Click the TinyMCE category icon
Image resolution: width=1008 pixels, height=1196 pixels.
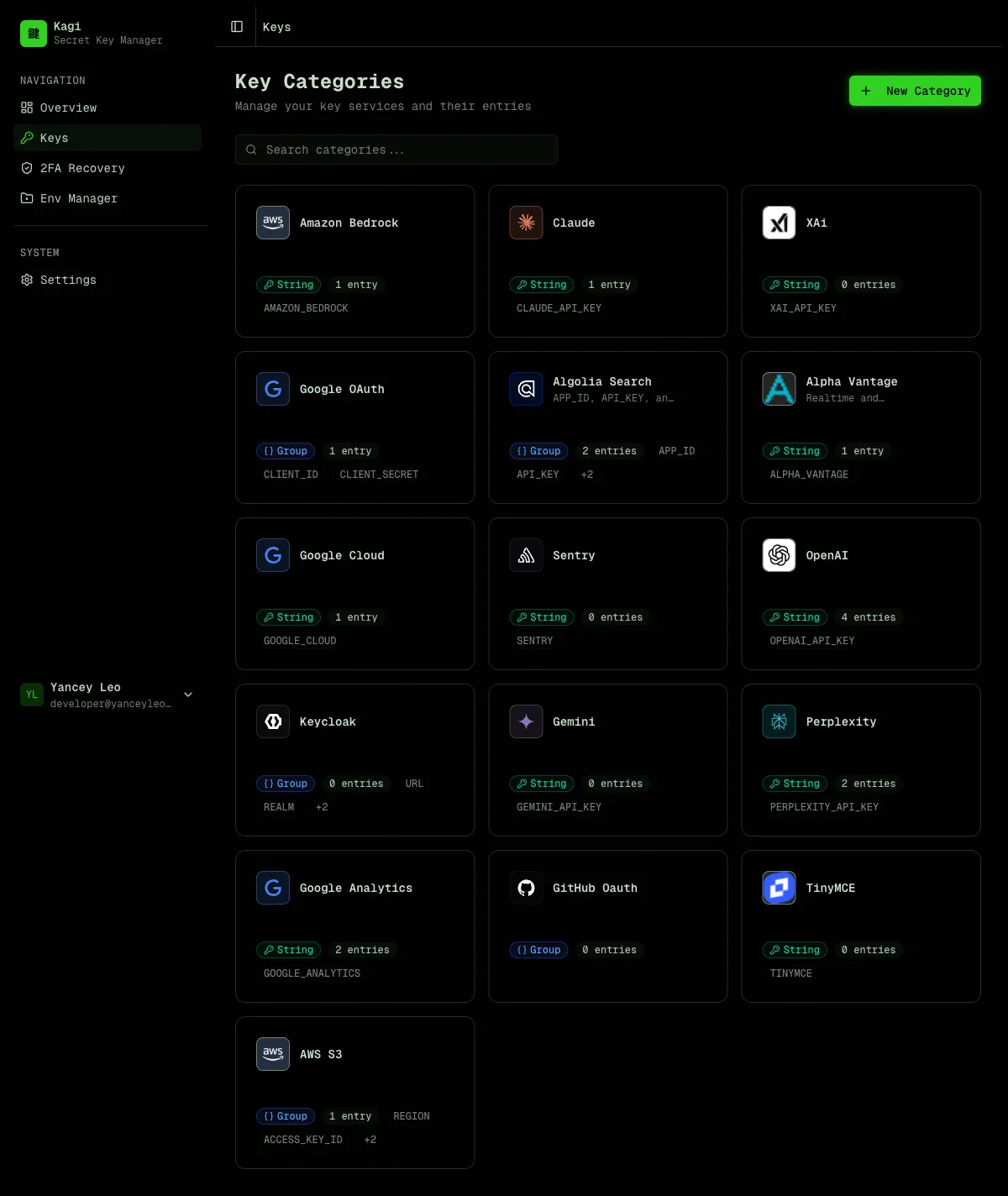[x=778, y=888]
